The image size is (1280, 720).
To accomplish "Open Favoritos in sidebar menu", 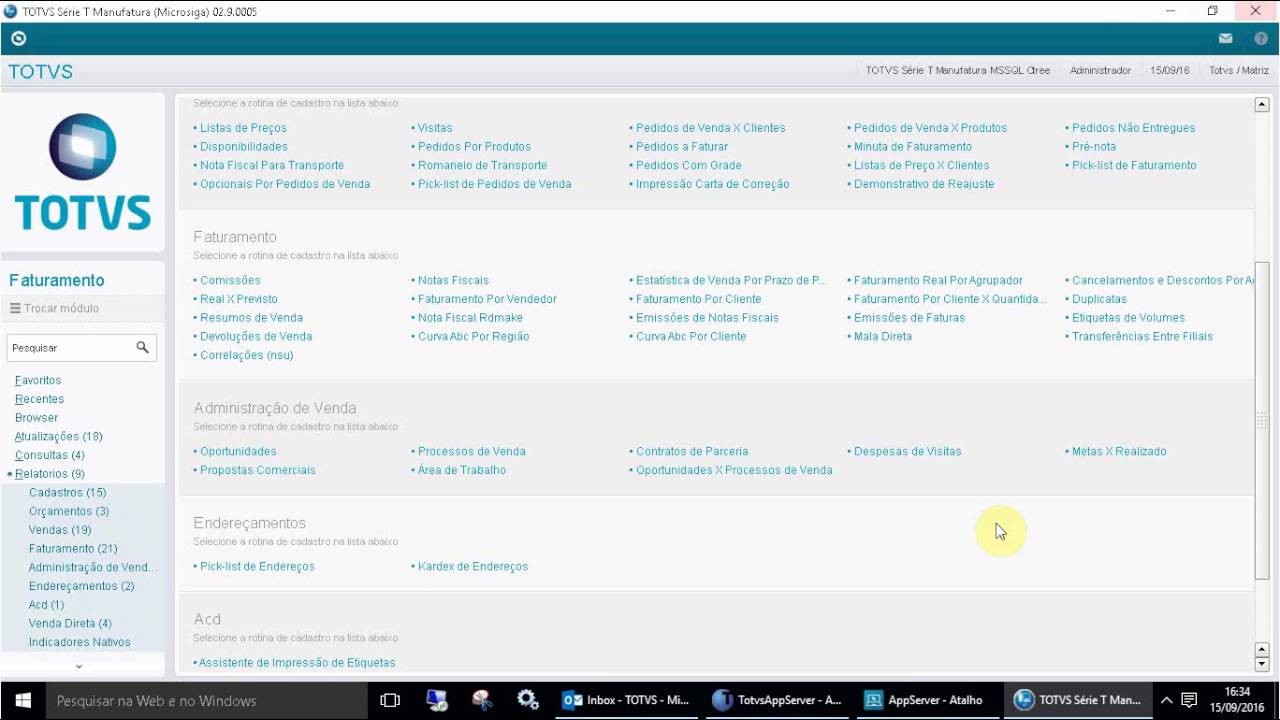I will tap(38, 380).
